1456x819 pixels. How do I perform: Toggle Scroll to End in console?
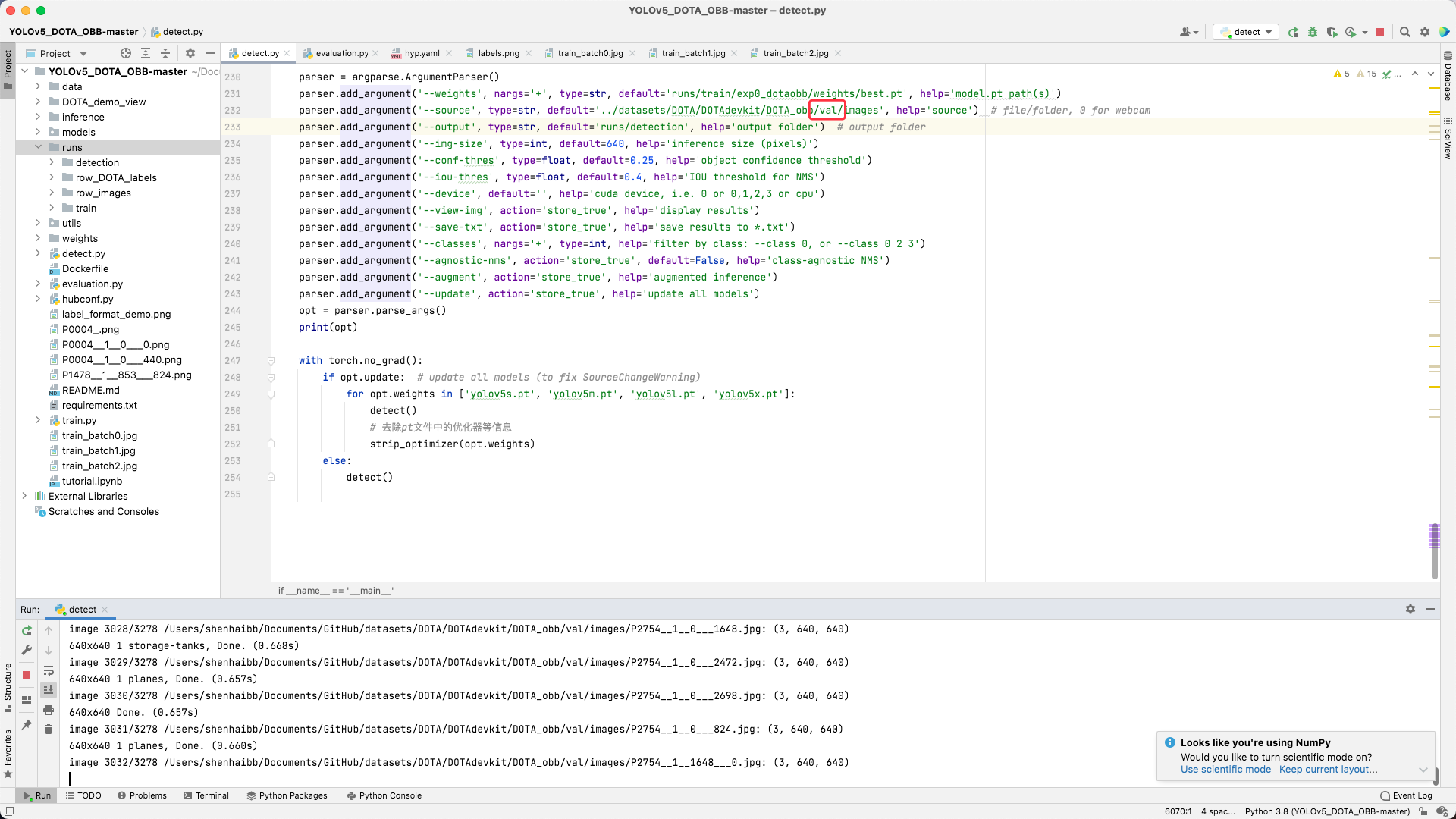pos(49,689)
